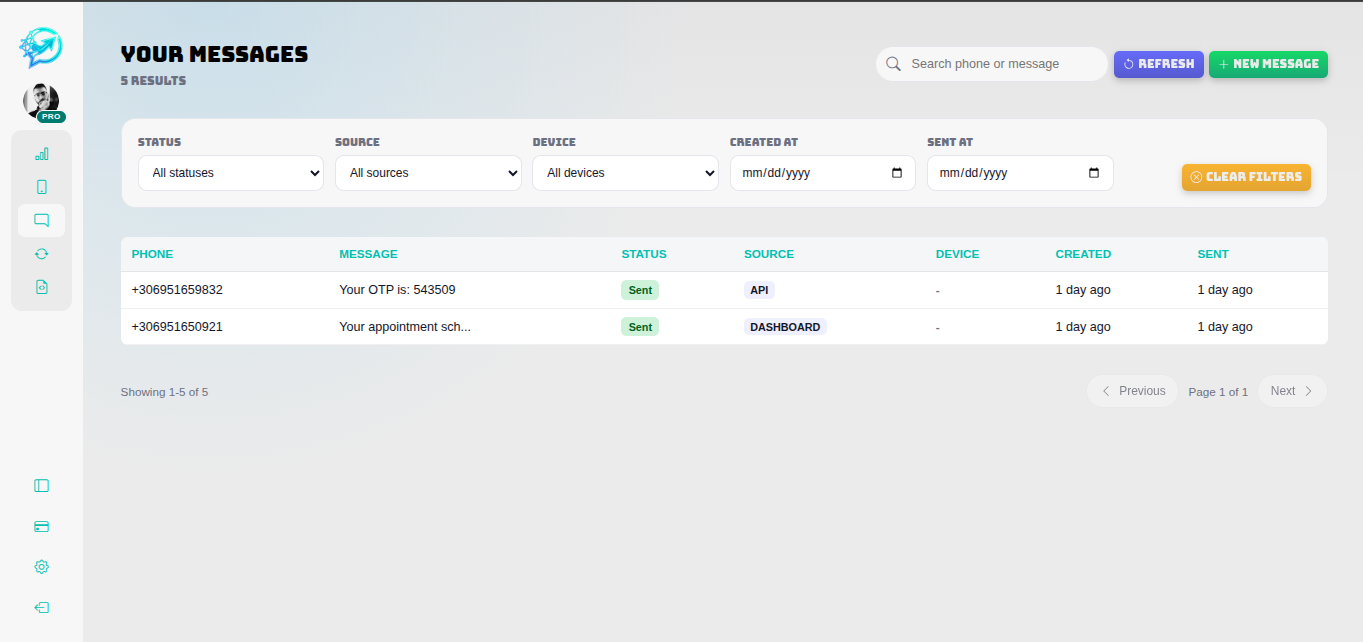
Task: Open the Source filter dropdown
Action: click(428, 173)
